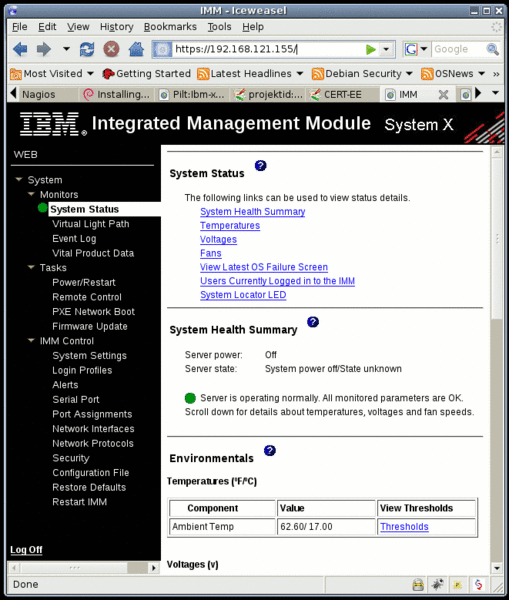The image size is (509, 600).
Task: Open the Temperatures link
Action: click(x=230, y=225)
